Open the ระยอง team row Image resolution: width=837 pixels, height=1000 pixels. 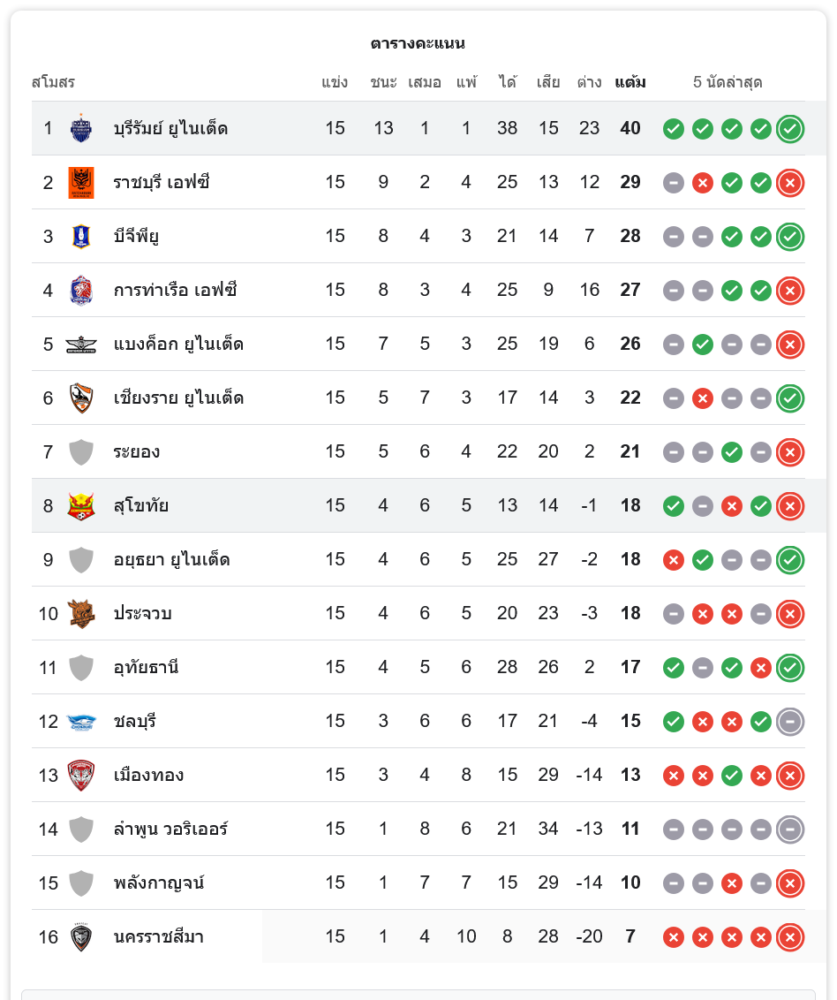click(137, 452)
